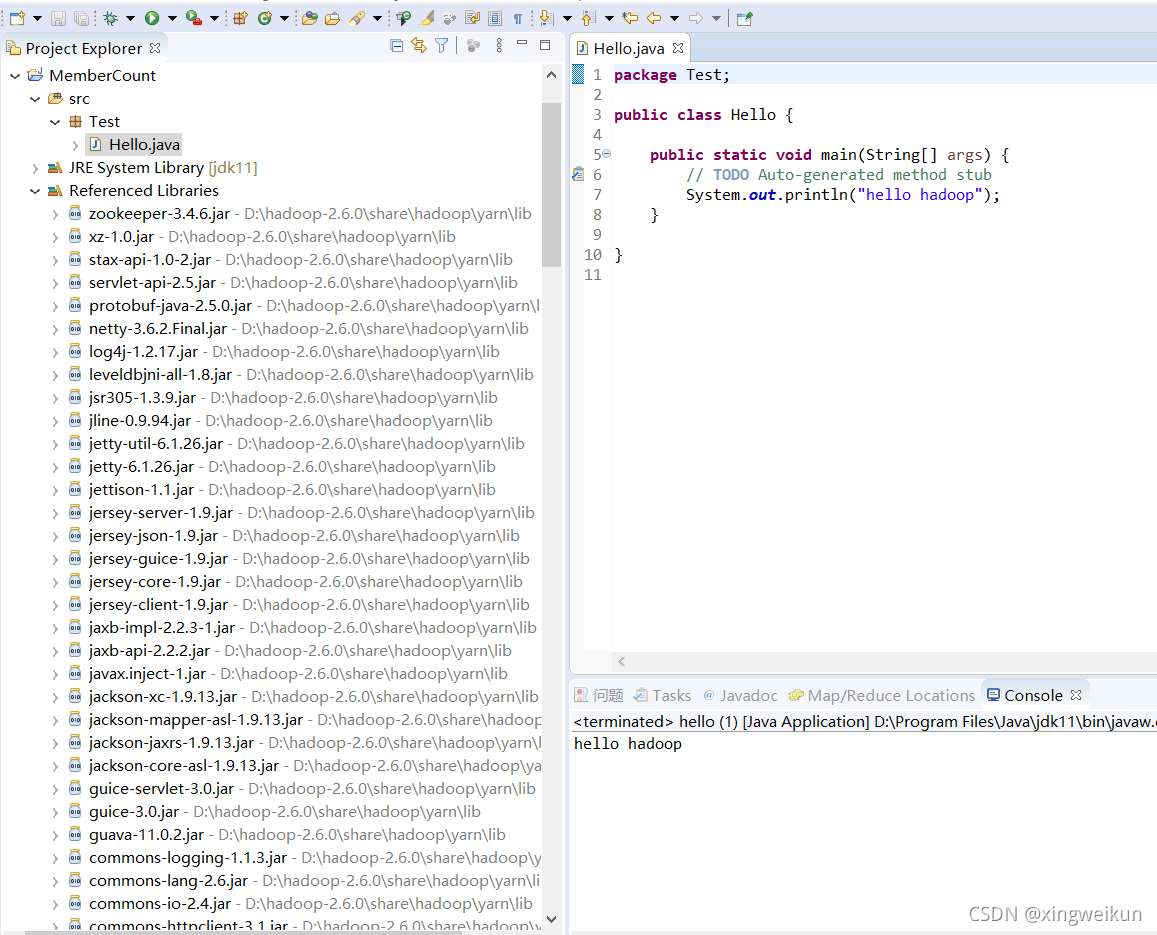This screenshot has width=1157, height=935.
Task: Minimize the Project Explorer view
Action: click(522, 44)
